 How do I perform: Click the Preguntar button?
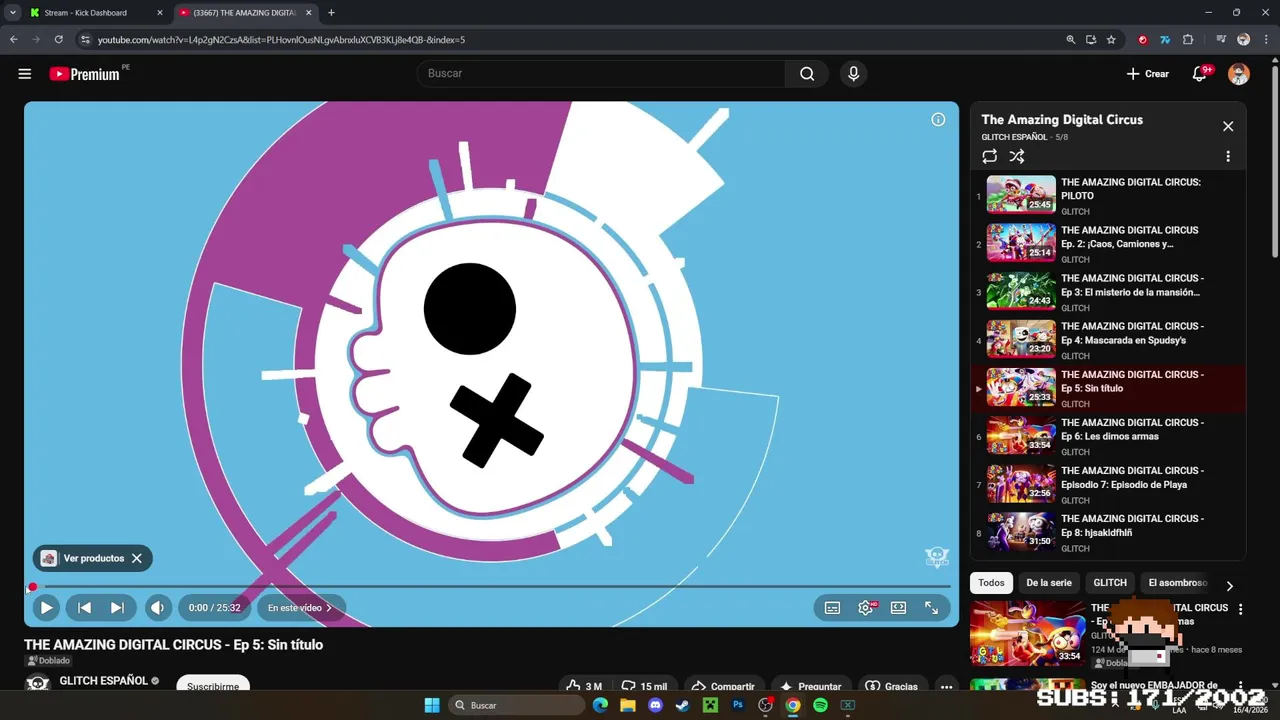811,686
